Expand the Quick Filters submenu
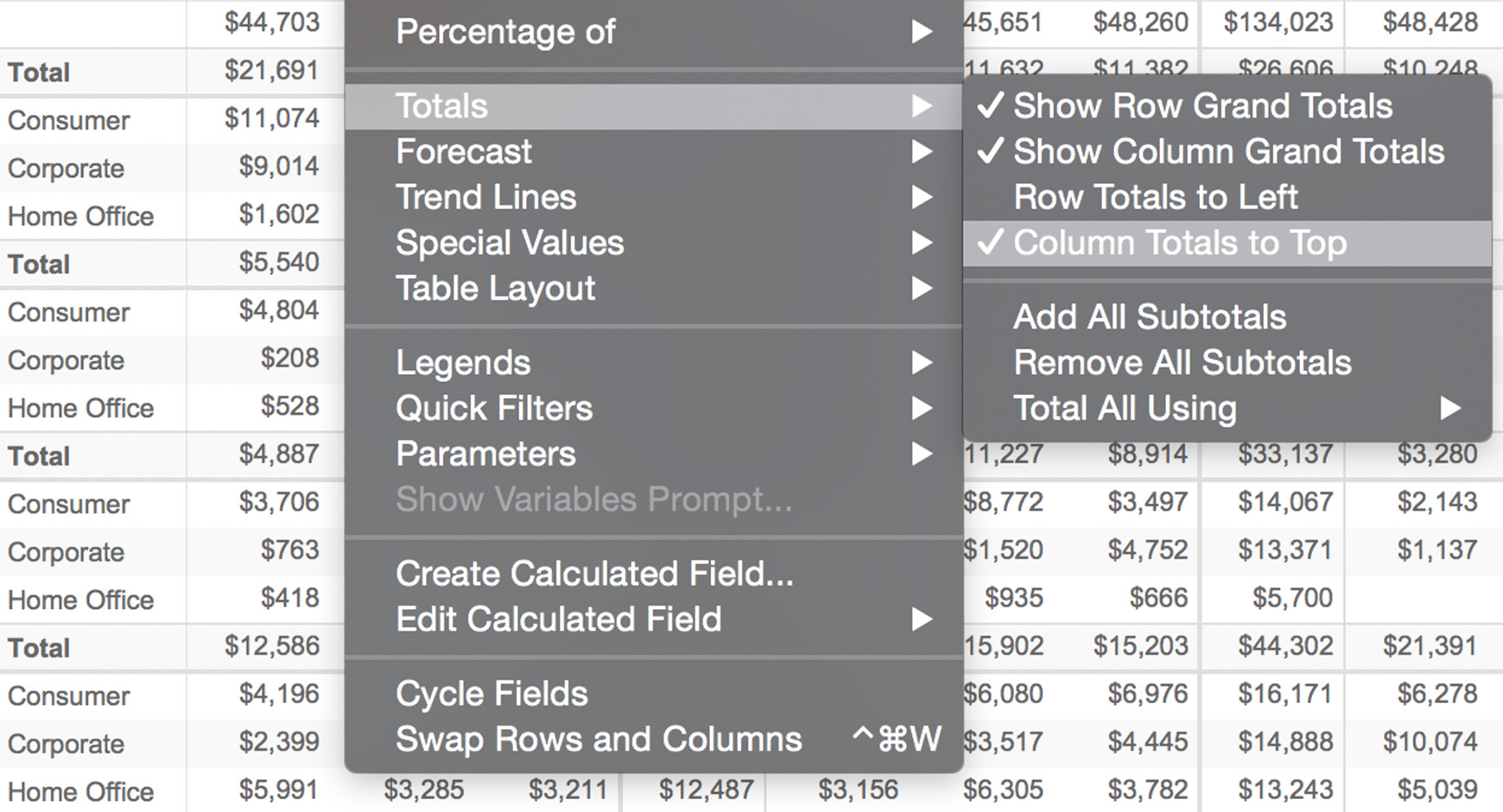Screen dimensions: 1503x812 pos(654,409)
